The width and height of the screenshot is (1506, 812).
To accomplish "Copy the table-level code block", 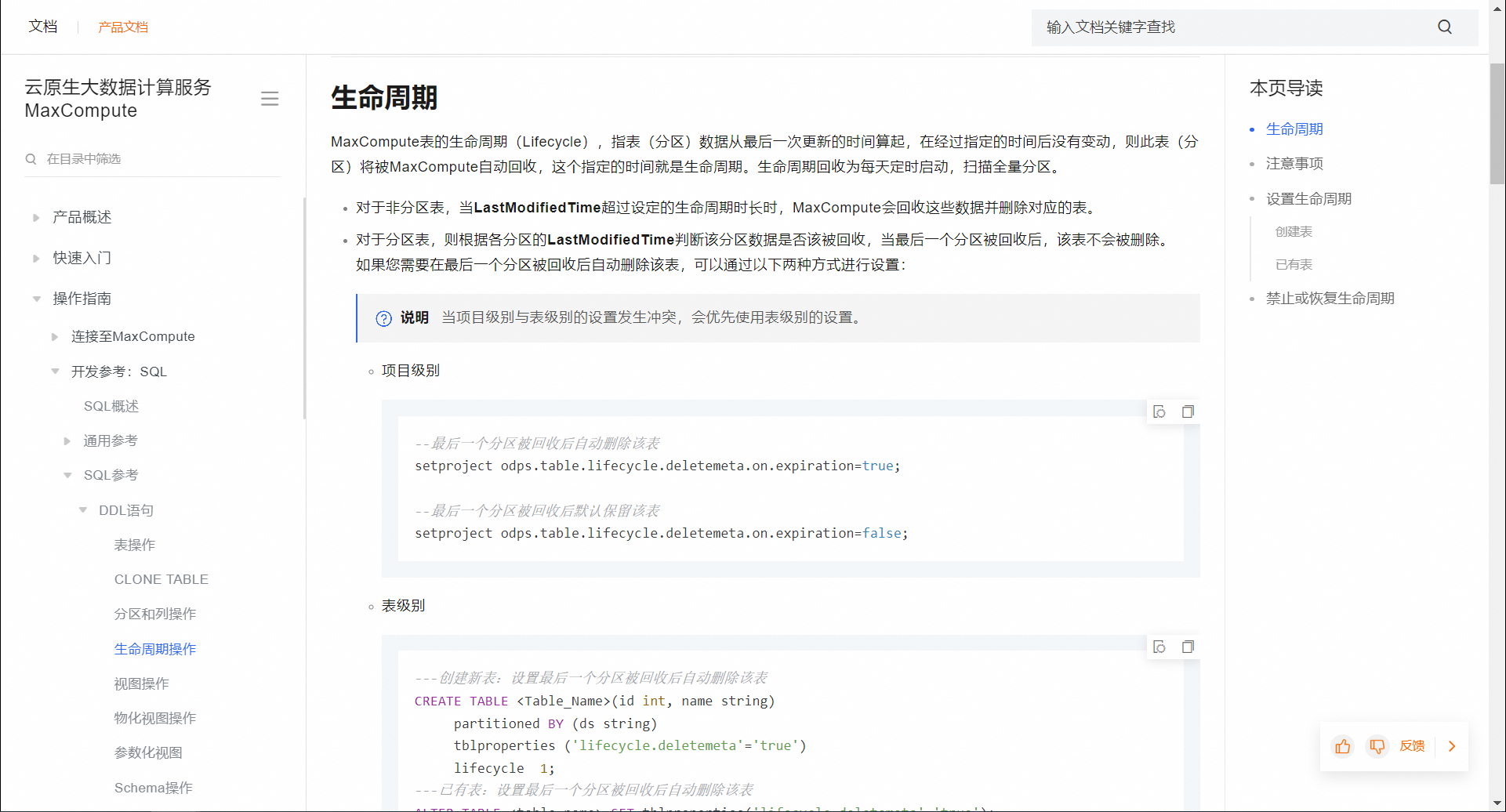I will 1188,647.
